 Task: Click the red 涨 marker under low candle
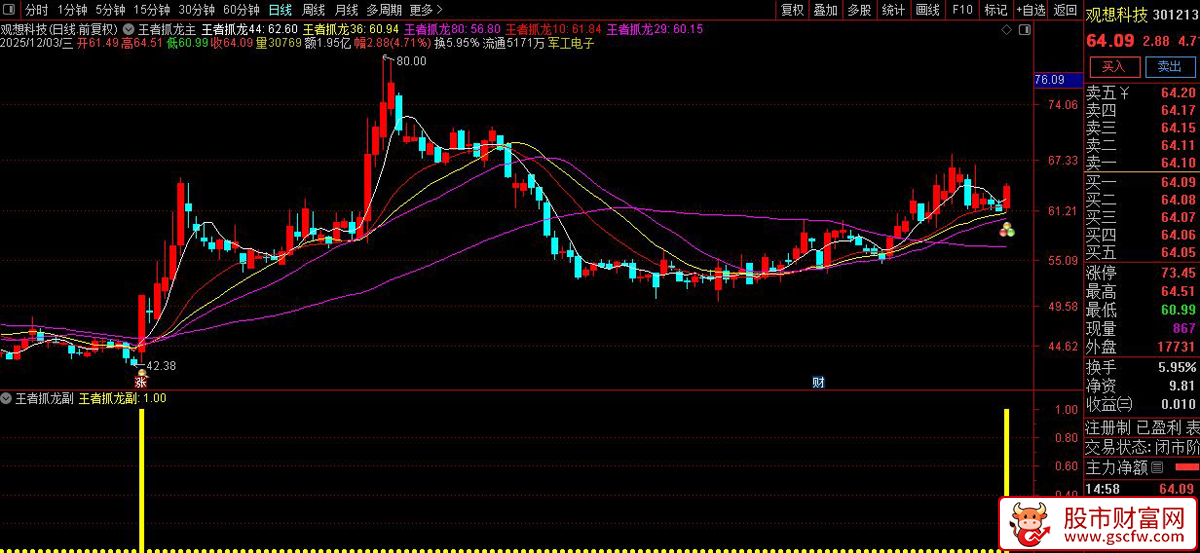click(142, 381)
